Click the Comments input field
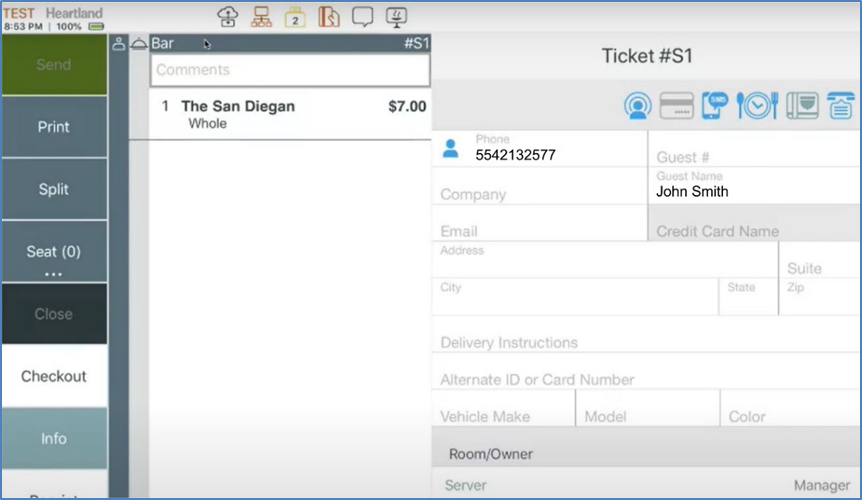Screen dimensions: 862x500 pyautogui.click(x=290, y=70)
